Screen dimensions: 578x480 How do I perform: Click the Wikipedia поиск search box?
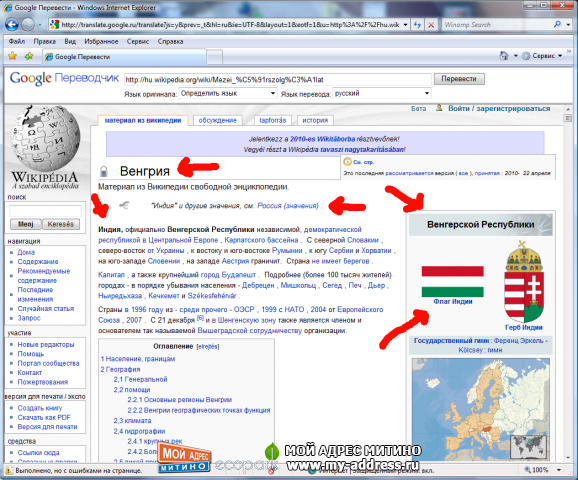(45, 211)
